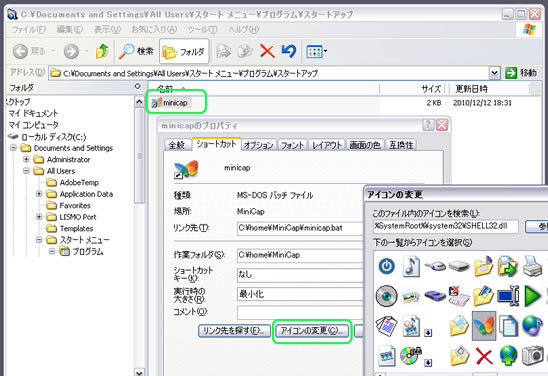Expand the LISMO Port folder node
This screenshot has height=376, width=548.
coord(39,217)
